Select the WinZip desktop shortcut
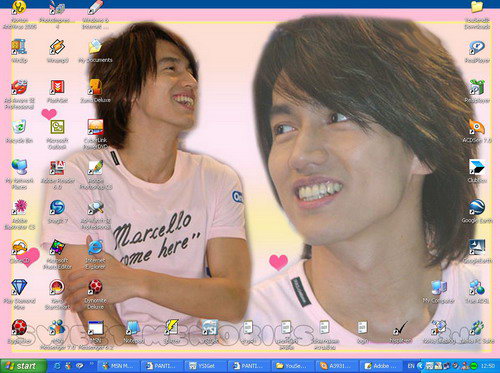The height and width of the screenshot is (373, 500). coord(19,51)
